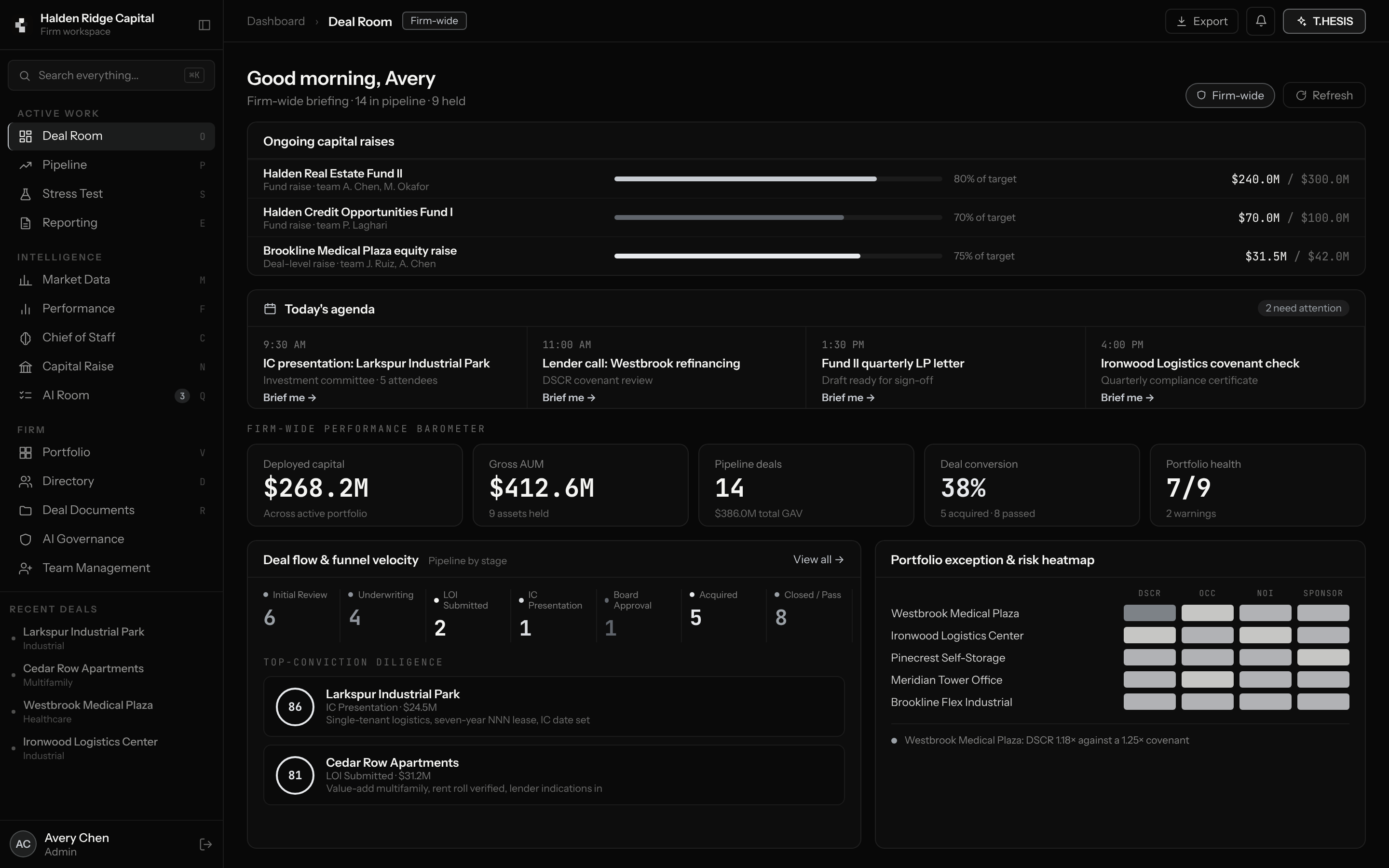The image size is (1389, 868).
Task: Click Brief me for Westbrook lender call
Action: click(x=568, y=398)
